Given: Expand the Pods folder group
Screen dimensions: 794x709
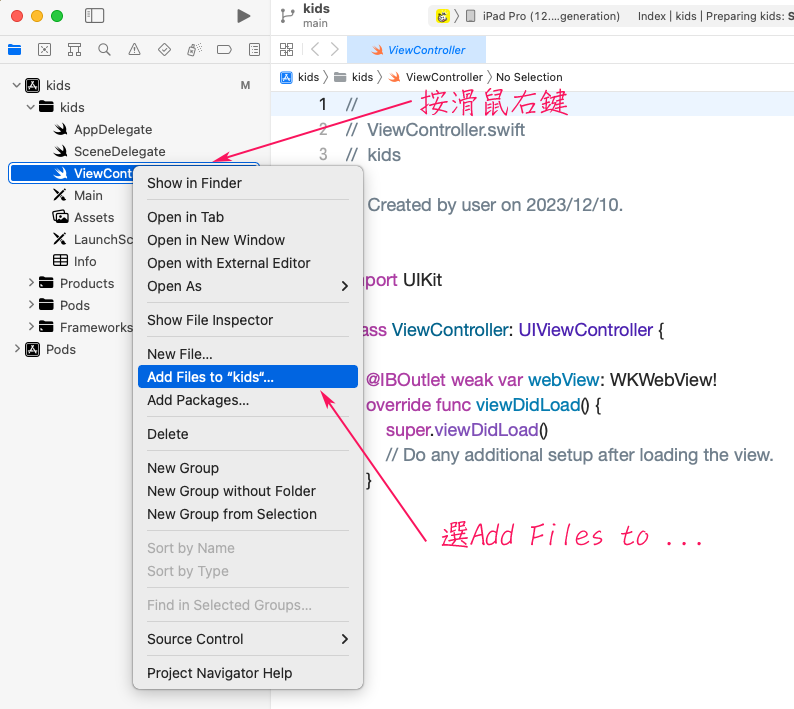Looking at the screenshot, I should click(31, 304).
